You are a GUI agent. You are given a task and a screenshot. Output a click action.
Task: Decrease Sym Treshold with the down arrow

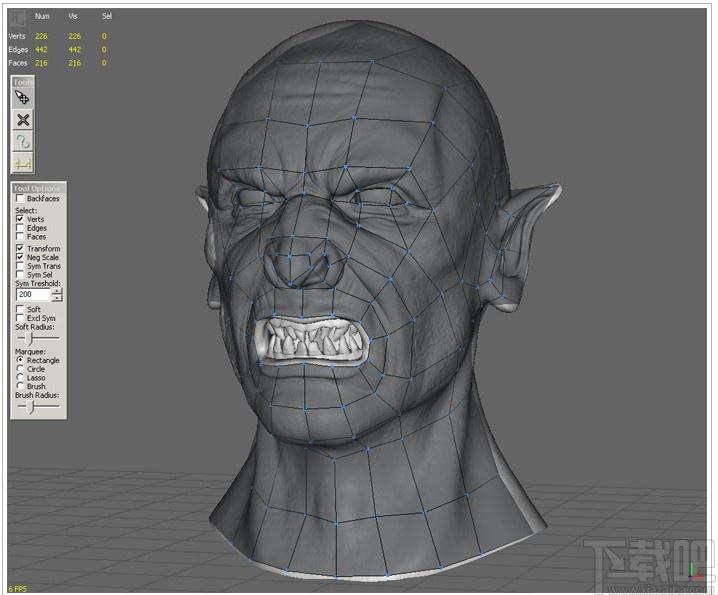tap(57, 298)
